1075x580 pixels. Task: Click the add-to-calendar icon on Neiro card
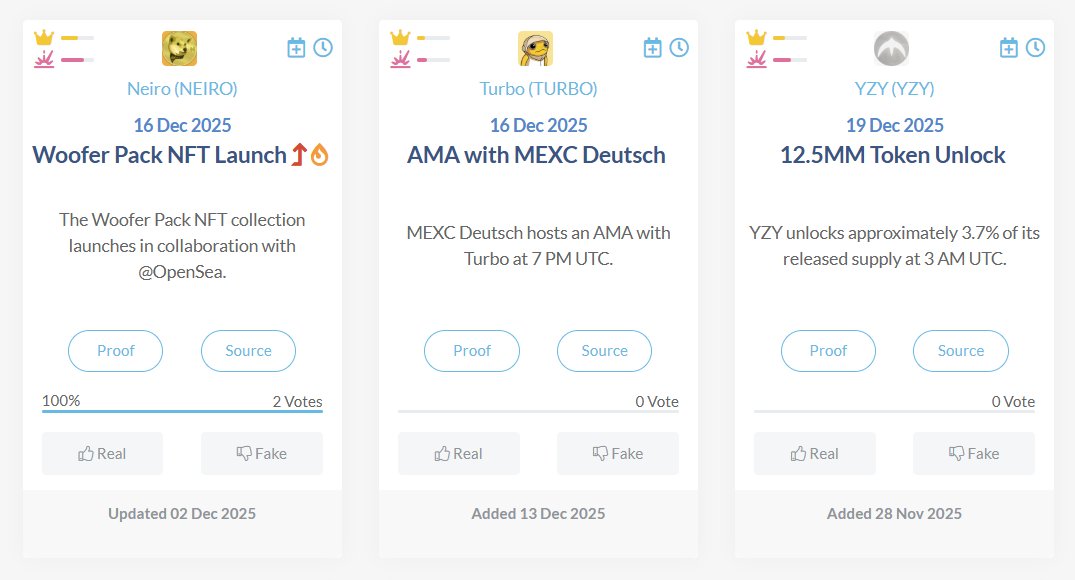[296, 47]
